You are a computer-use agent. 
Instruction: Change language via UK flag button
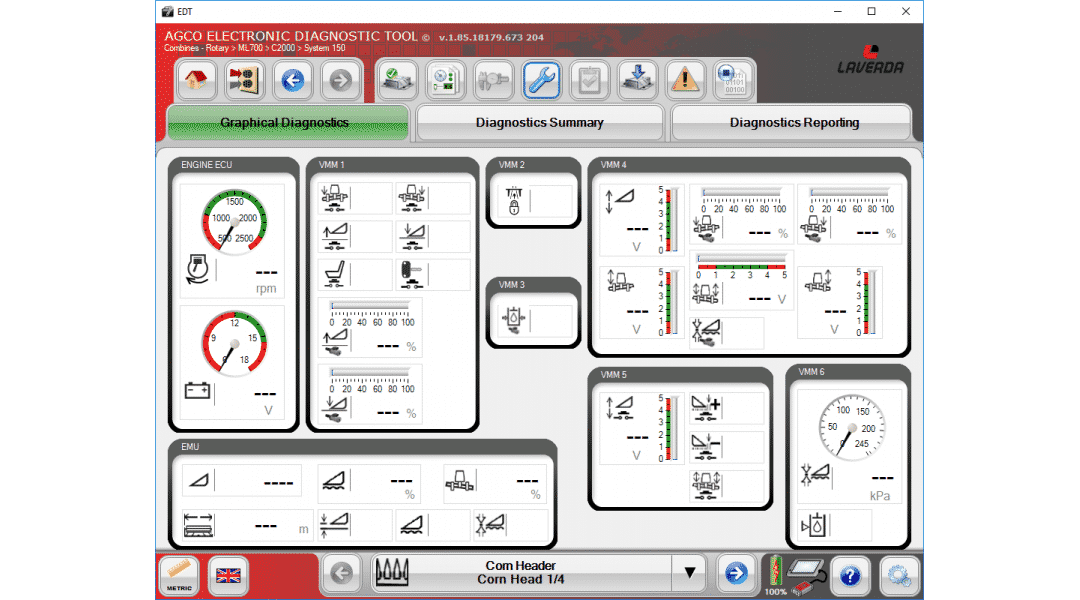pos(228,575)
